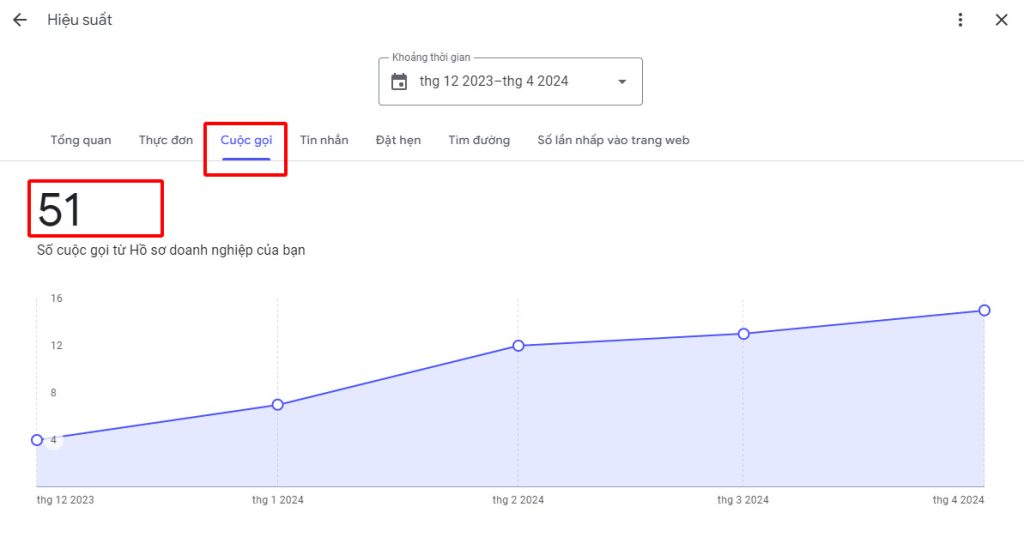Open the Thực đơn tab
The image size is (1024, 549).
coord(166,140)
